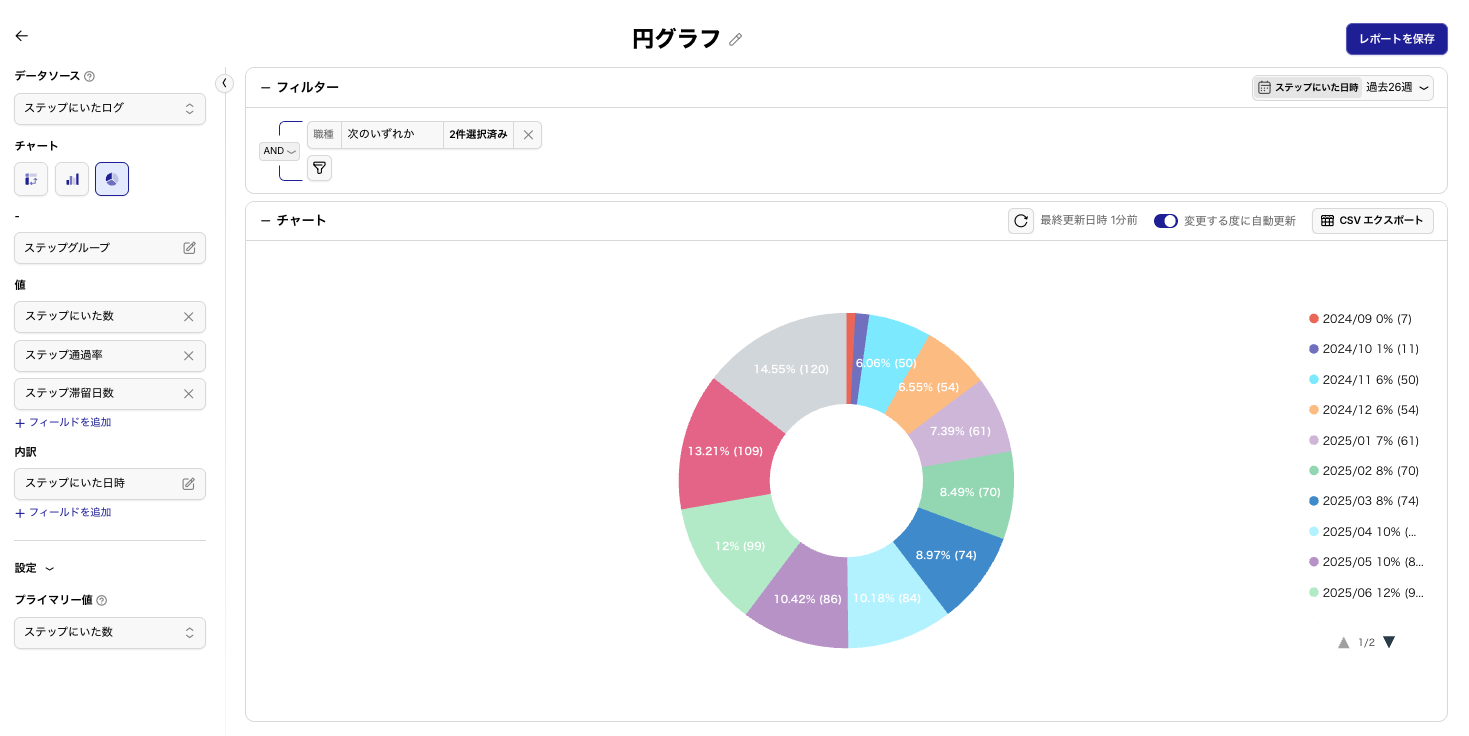Click the 13.21% (109) pie slice
Image resolution: width=1469 pixels, height=736 pixels.
pyautogui.click(x=724, y=450)
